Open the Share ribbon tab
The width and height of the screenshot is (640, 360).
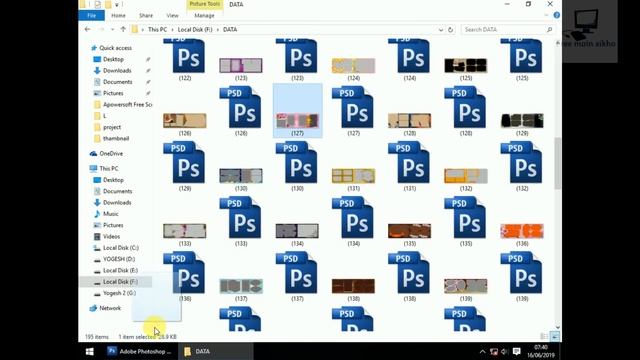click(146, 16)
